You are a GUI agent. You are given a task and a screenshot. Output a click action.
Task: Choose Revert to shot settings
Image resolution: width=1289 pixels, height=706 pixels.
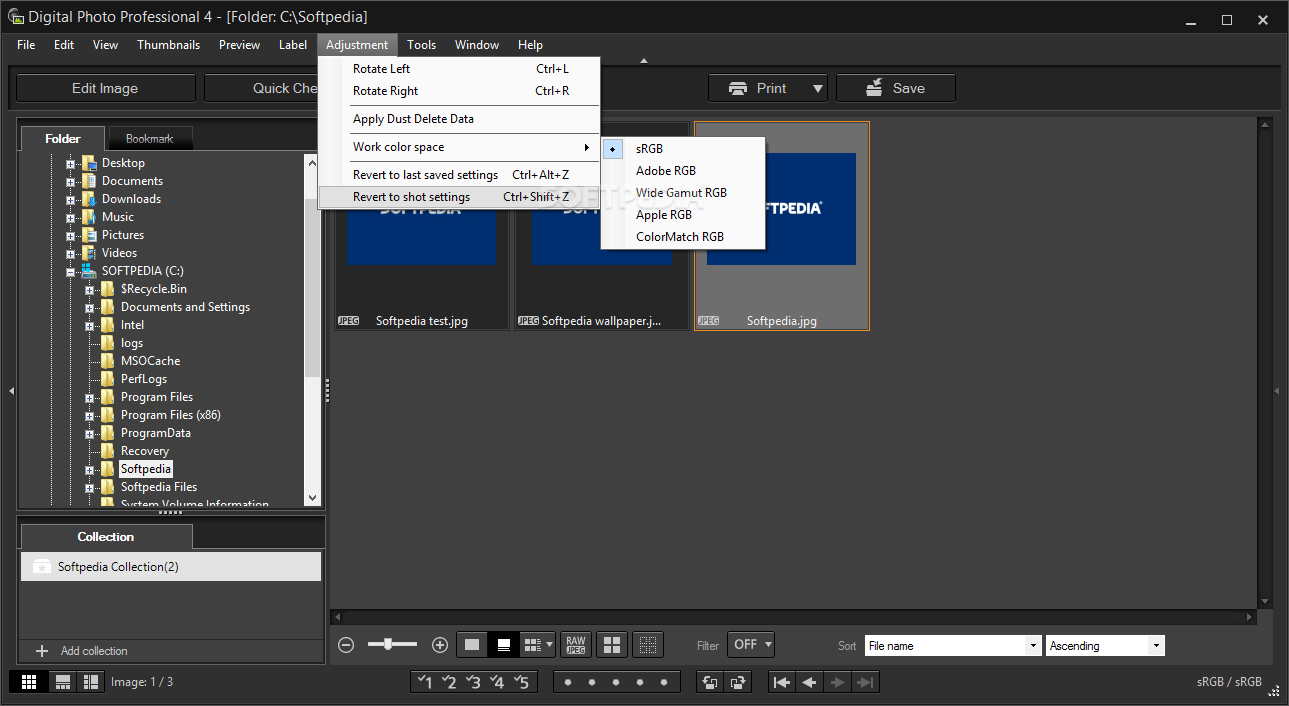click(459, 197)
